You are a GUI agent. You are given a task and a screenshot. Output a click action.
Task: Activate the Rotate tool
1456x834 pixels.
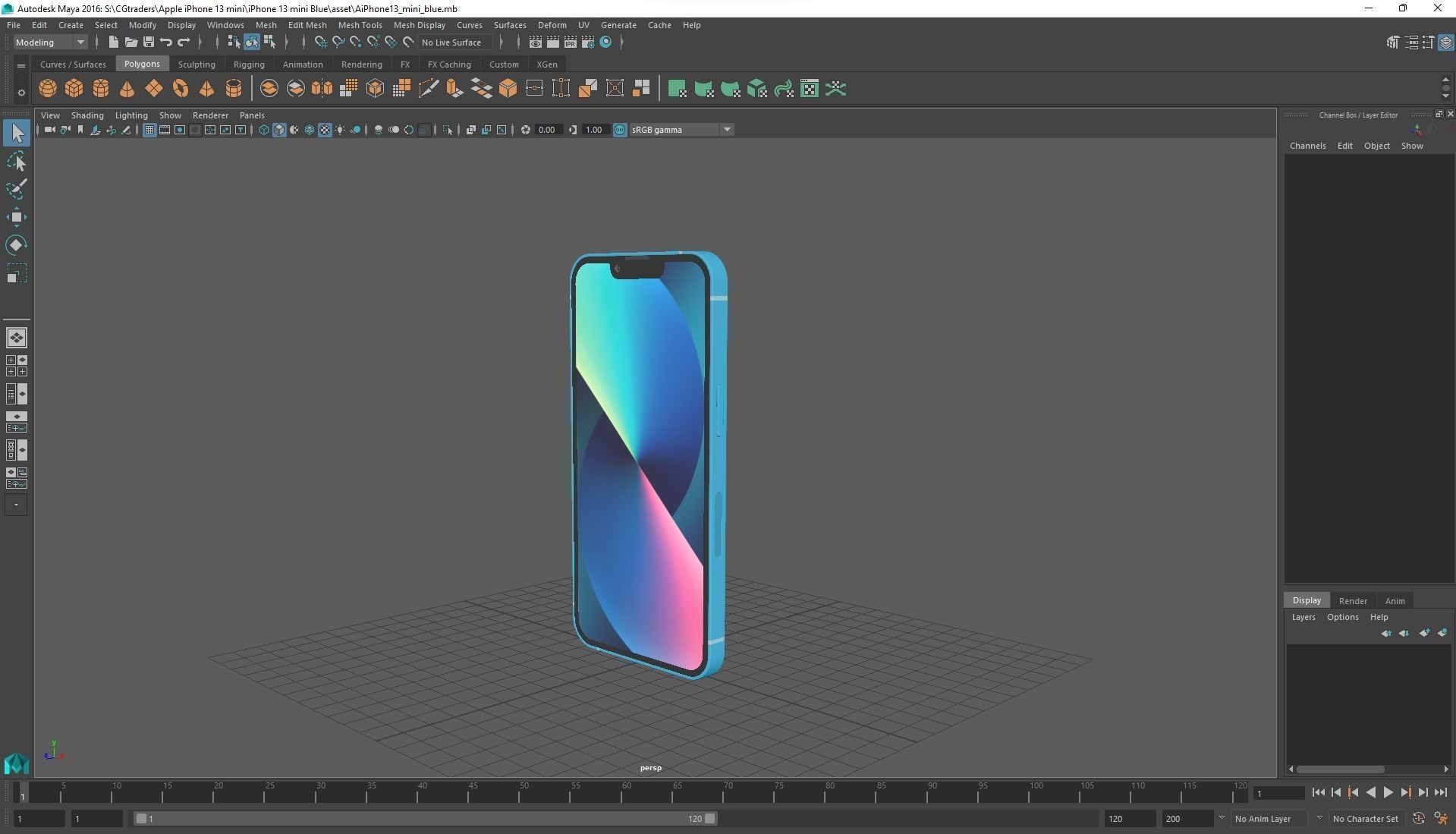[17, 245]
